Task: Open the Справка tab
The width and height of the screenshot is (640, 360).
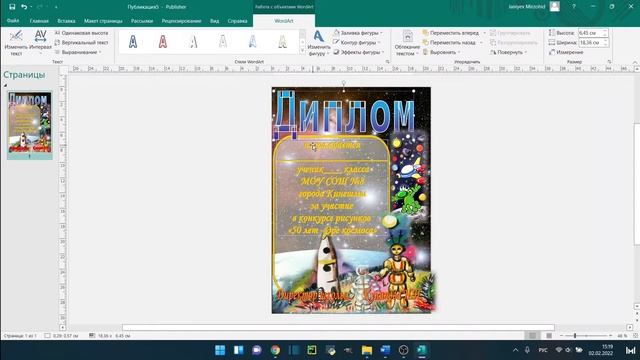Action: coord(238,21)
